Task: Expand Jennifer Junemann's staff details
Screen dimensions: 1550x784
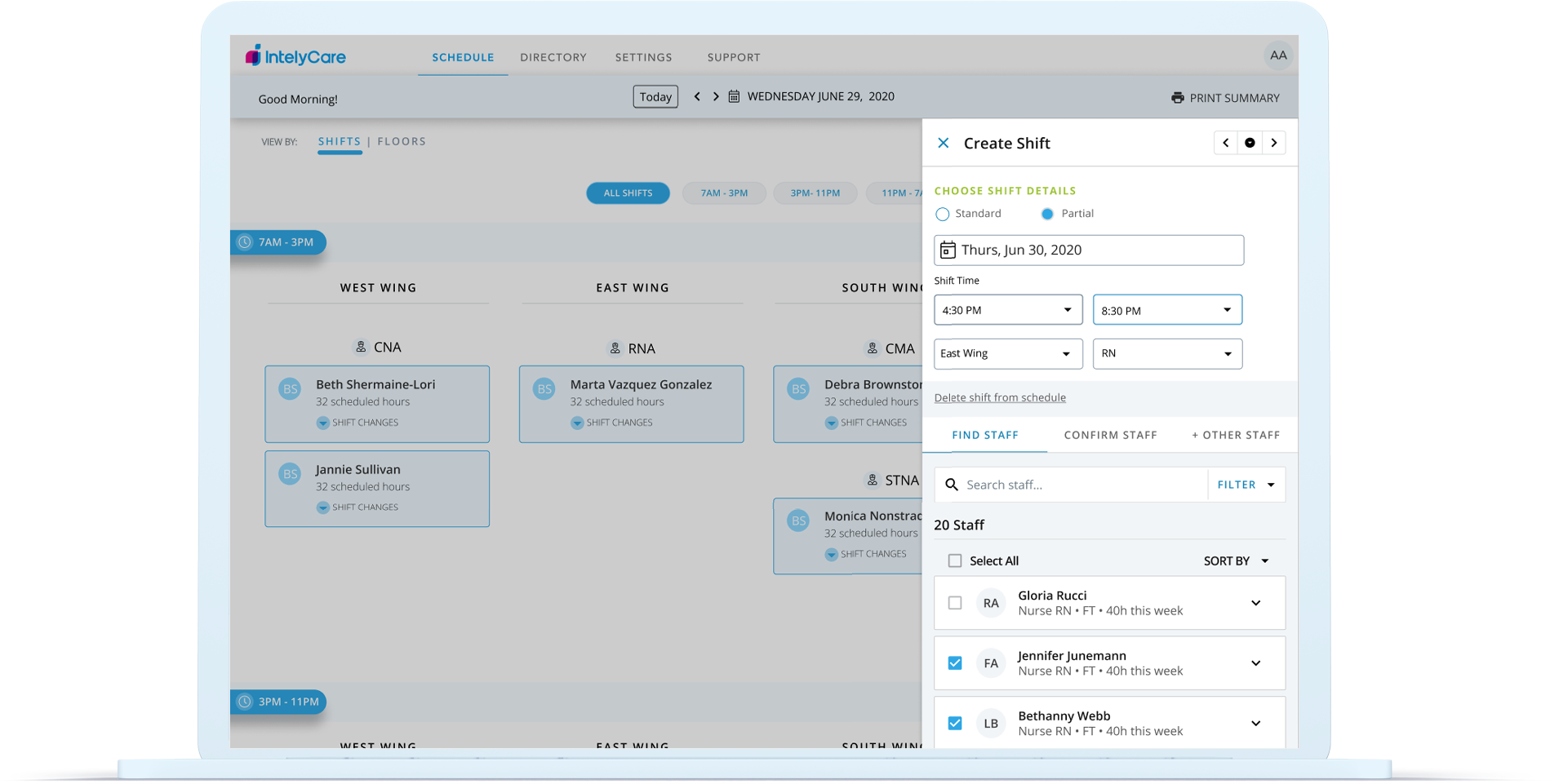Action: tap(1255, 663)
